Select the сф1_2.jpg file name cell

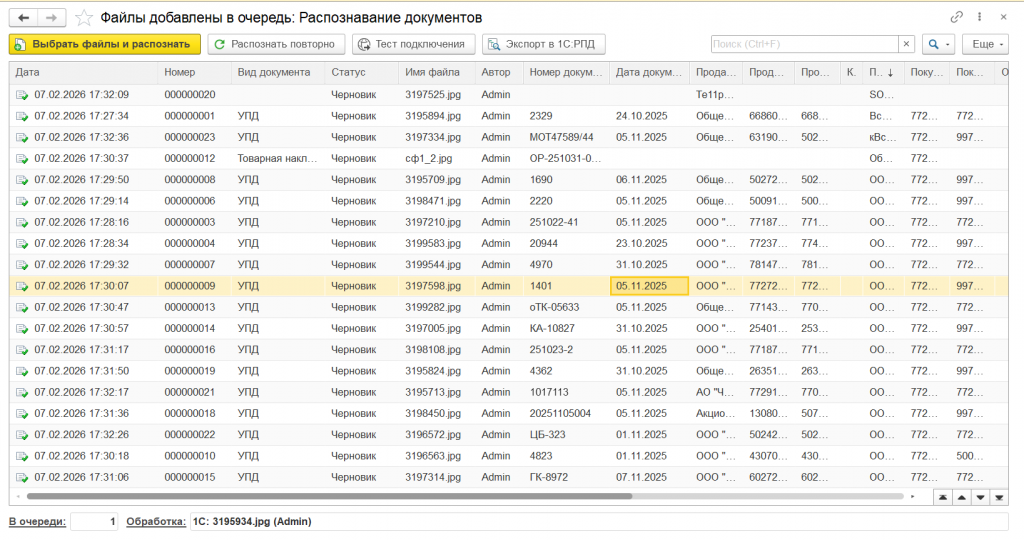pos(436,158)
